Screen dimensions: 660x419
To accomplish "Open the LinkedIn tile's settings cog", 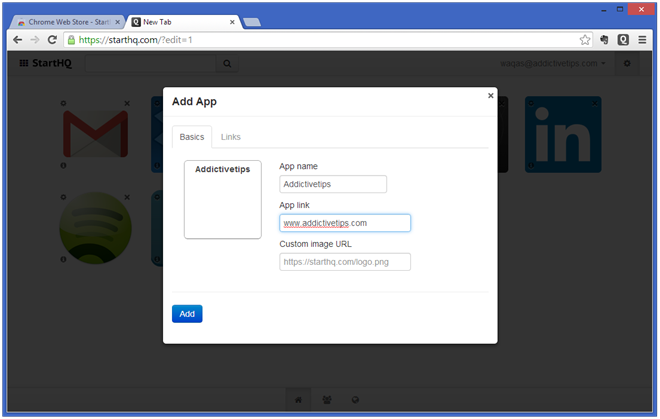I will (531, 103).
